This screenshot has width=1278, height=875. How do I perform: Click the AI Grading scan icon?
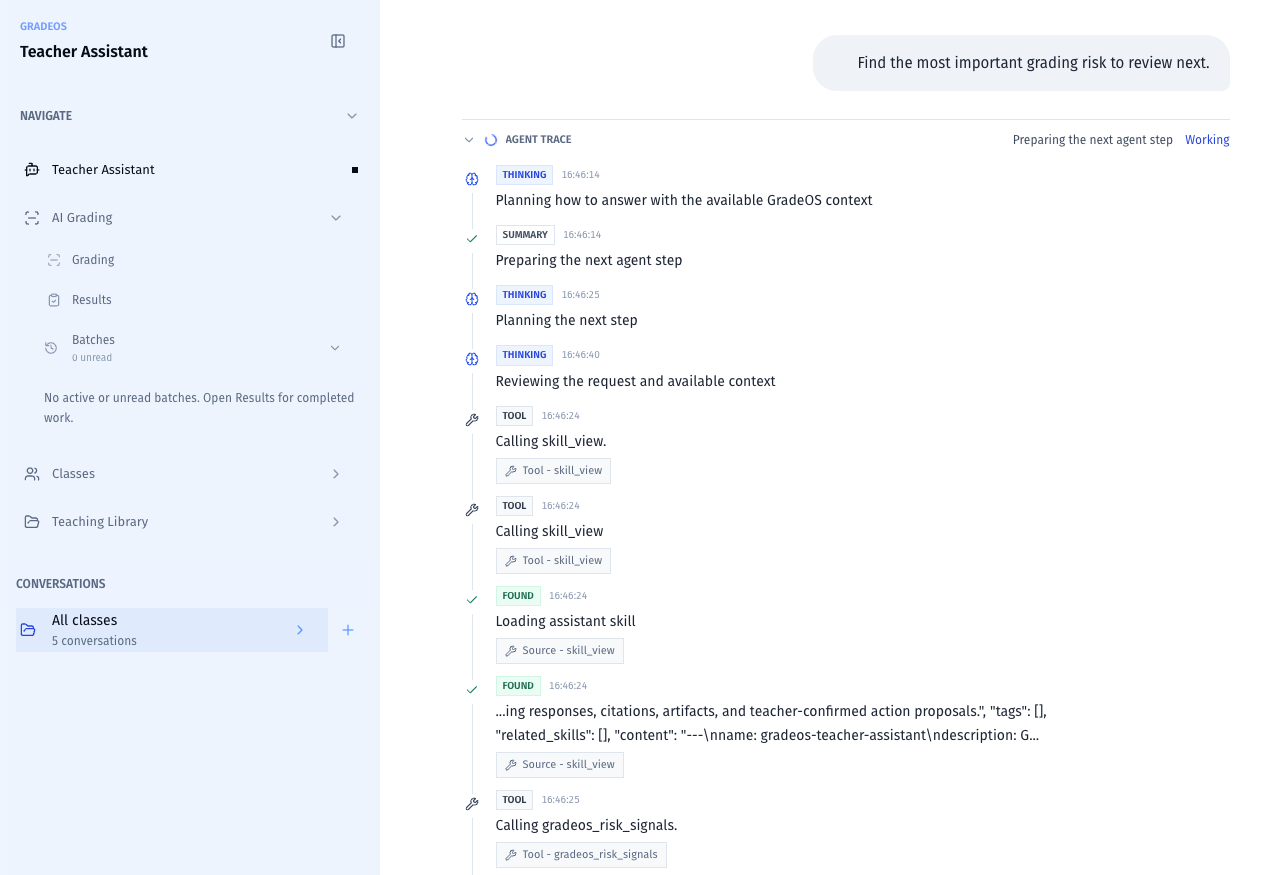tap(32, 218)
